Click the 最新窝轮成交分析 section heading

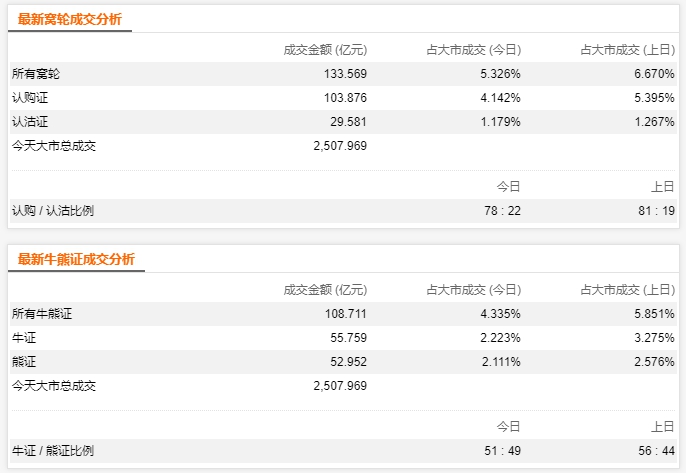[70, 20]
